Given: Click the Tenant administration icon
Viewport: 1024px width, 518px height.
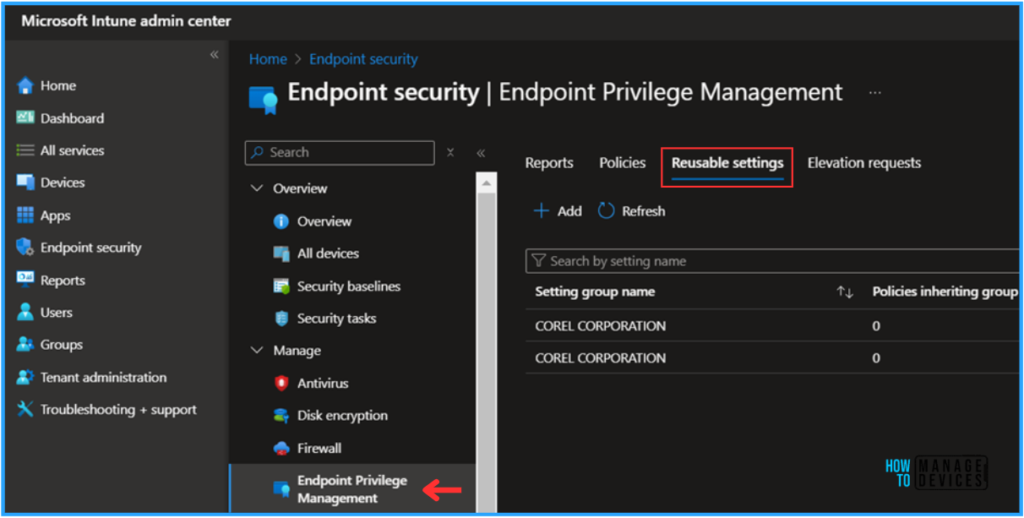Looking at the screenshot, I should pos(25,377).
